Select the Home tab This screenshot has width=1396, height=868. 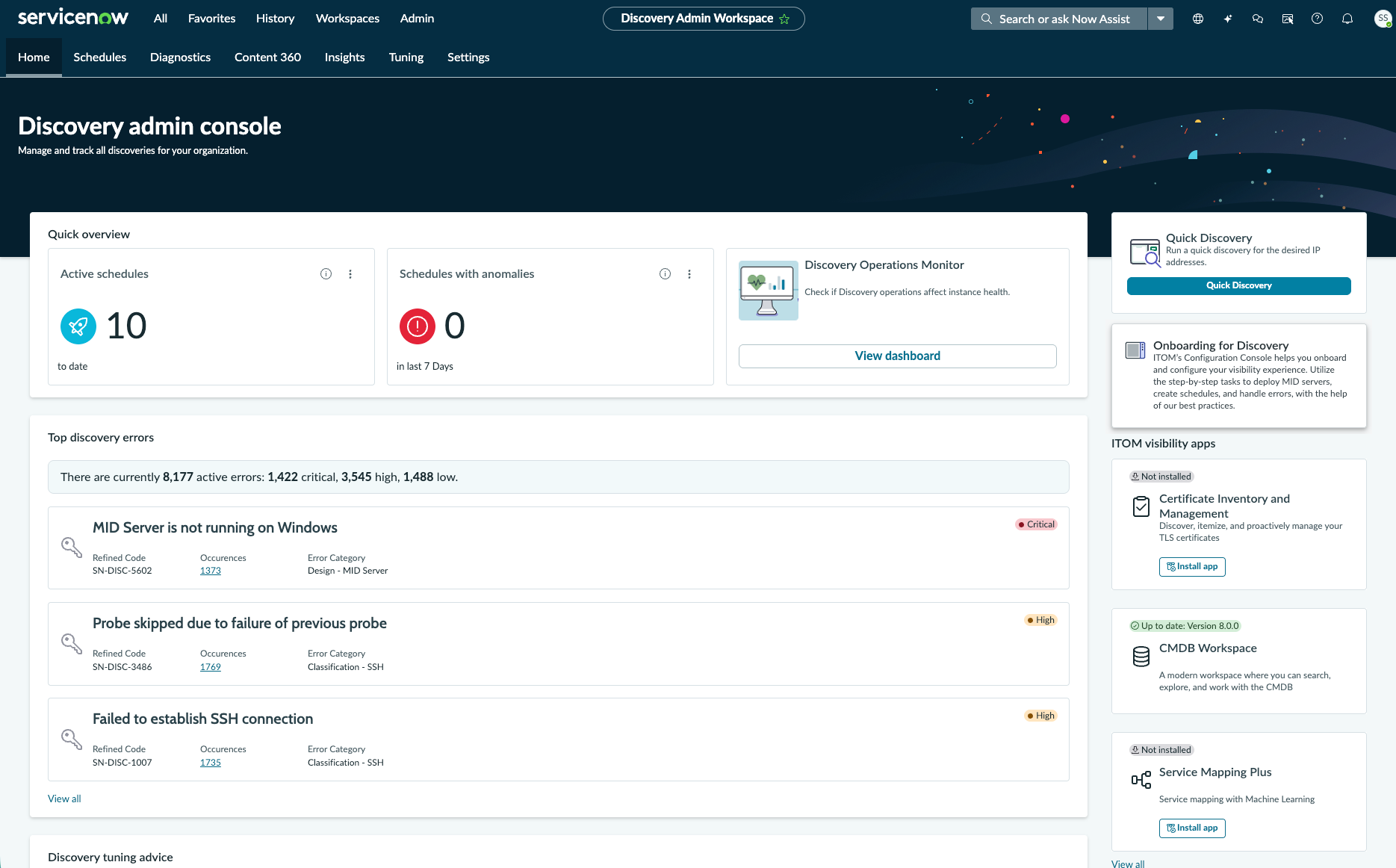click(34, 58)
